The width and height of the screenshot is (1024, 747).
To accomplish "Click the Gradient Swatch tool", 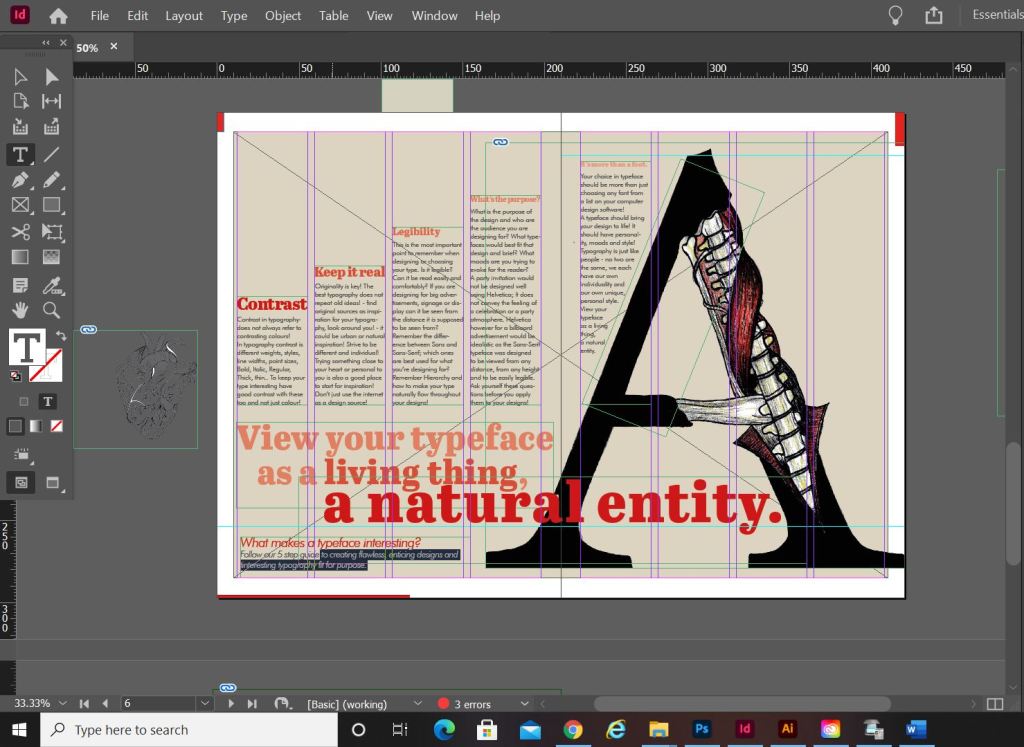I will point(19,258).
